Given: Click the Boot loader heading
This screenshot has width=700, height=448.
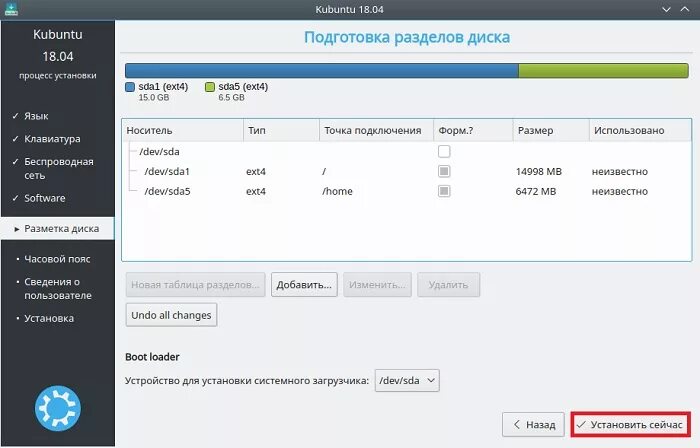Looking at the screenshot, I should point(152,357).
